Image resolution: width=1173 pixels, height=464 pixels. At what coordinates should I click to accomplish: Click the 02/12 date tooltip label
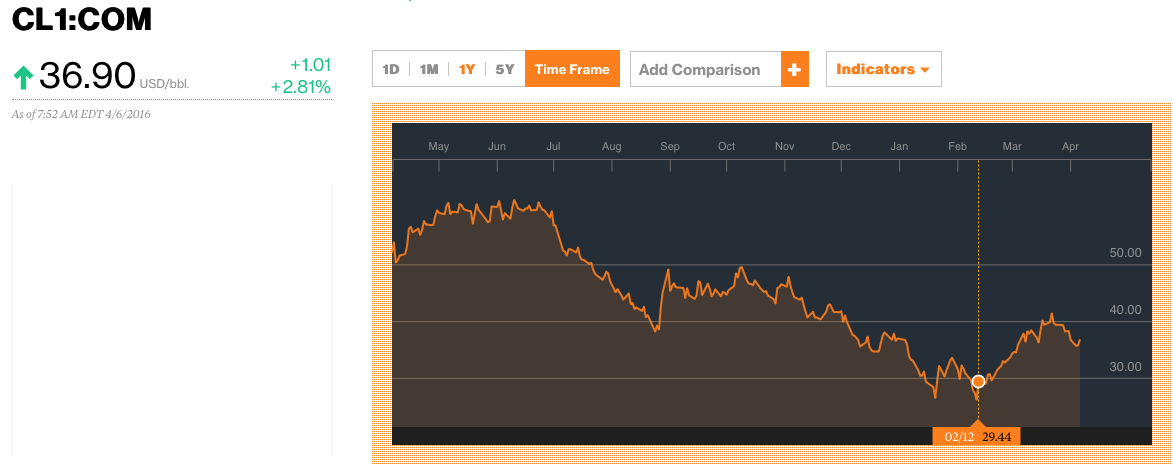(959, 436)
